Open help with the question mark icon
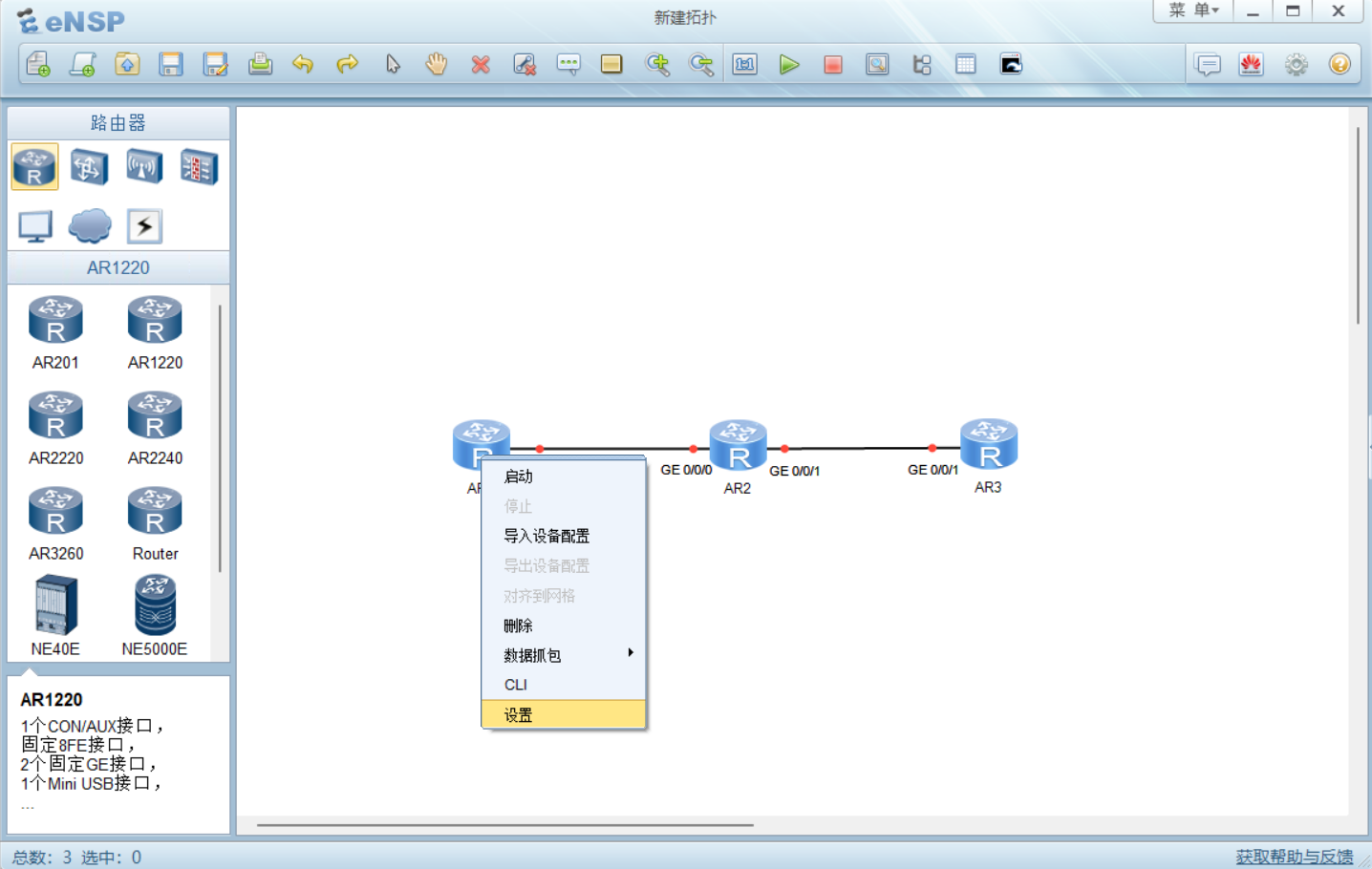1372x869 pixels. coord(1340,64)
